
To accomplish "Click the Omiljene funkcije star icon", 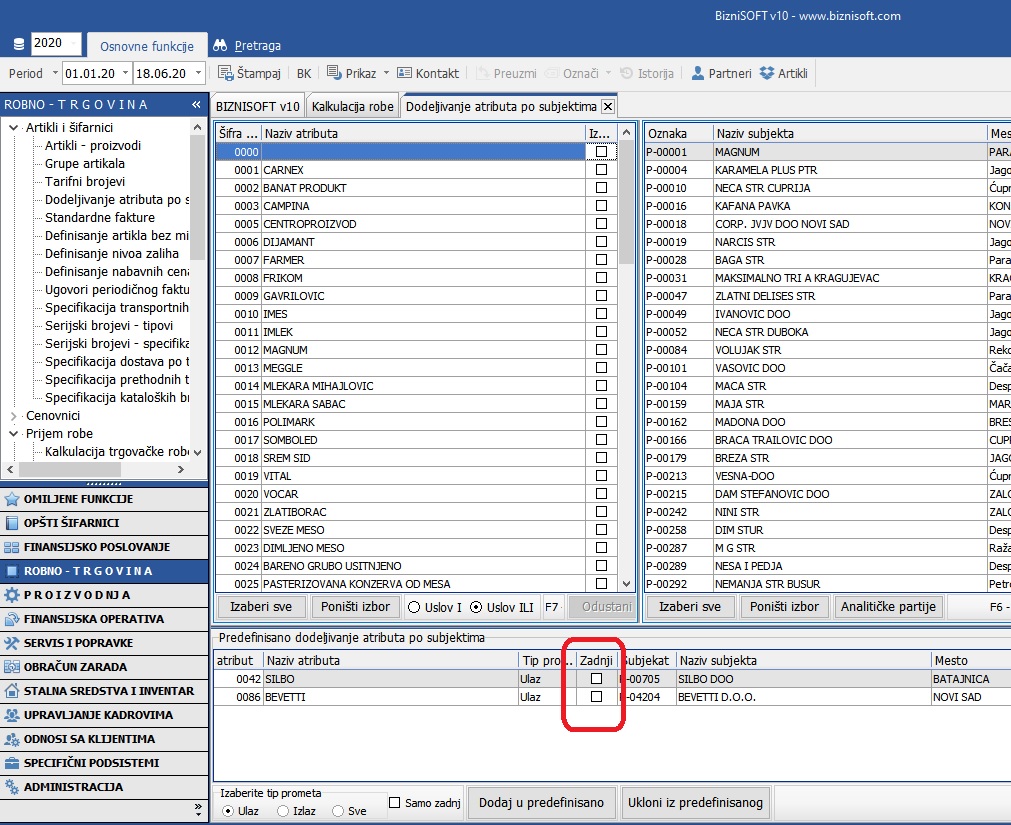I will click(x=12, y=499).
